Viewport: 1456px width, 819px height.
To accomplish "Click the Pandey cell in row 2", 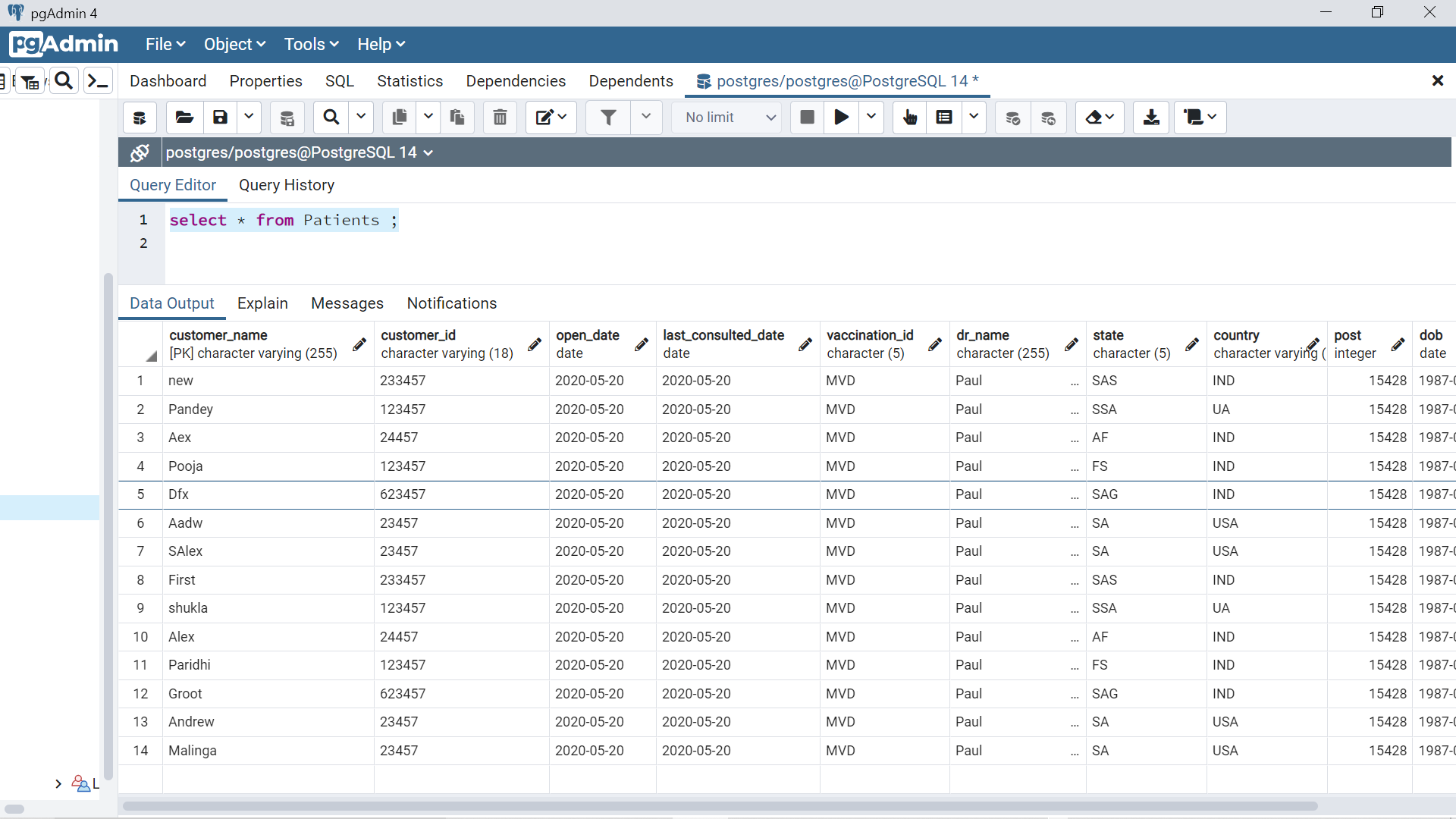I will [190, 409].
